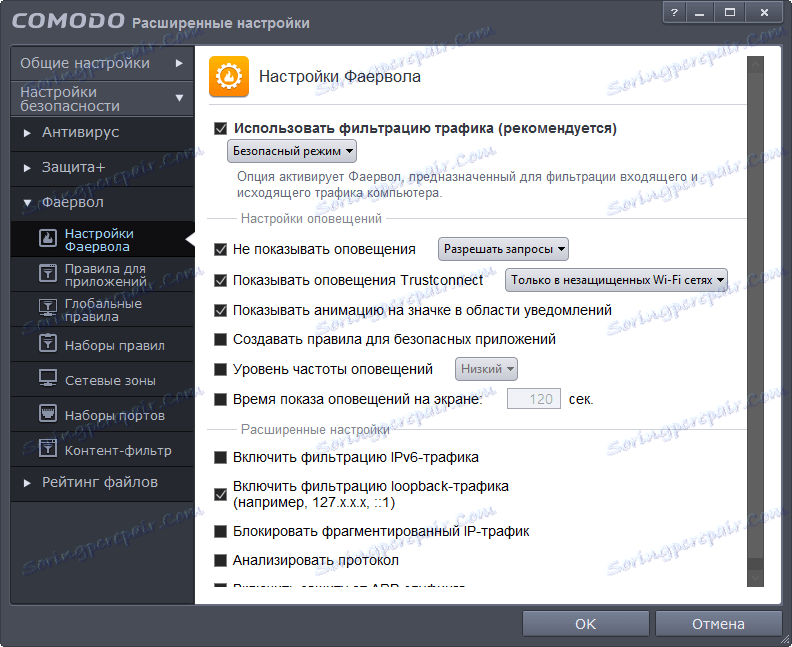Select Глобальные правила menu entry
This screenshot has height=647, width=792.
[x=102, y=309]
